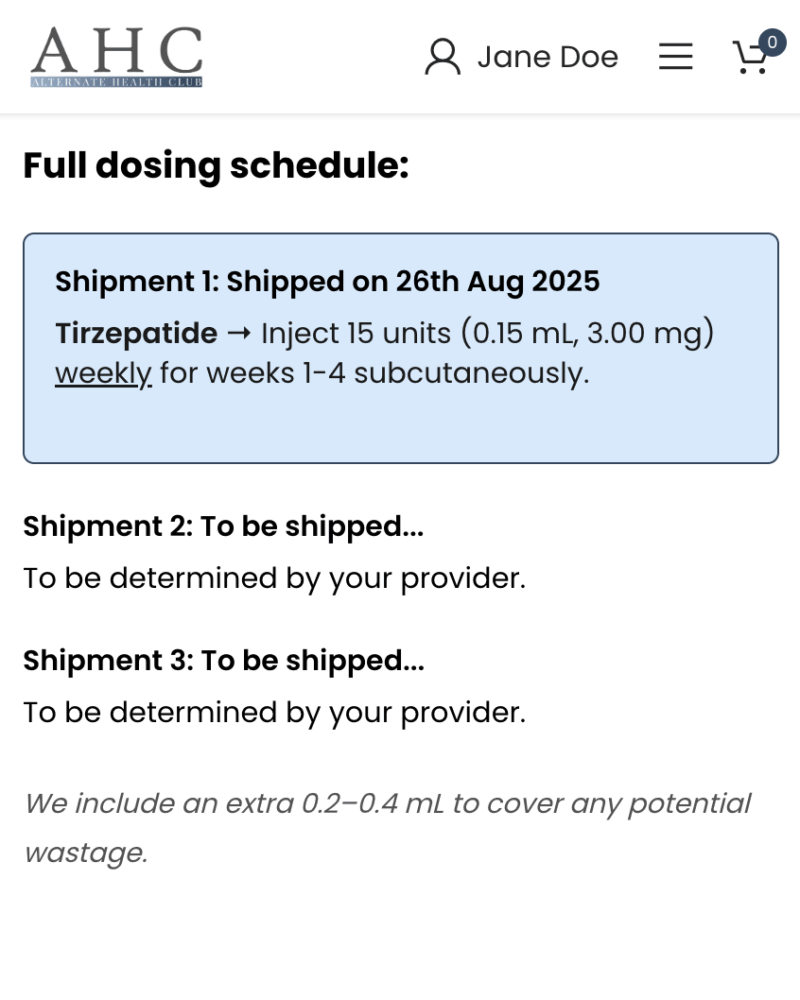Click provider note under Shipment 3
The height and width of the screenshot is (1000, 800).
(x=274, y=712)
